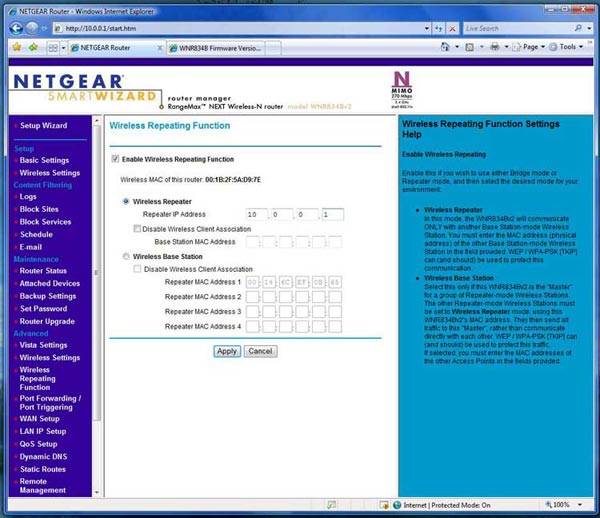Open Attached Devices link
The height and width of the screenshot is (518, 600).
click(50, 283)
